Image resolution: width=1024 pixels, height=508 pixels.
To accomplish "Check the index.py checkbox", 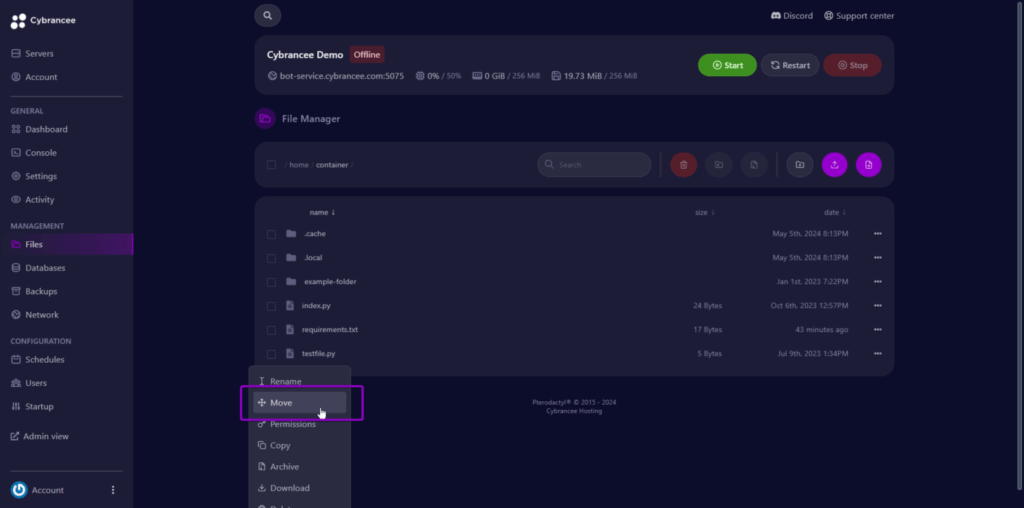I will (x=271, y=306).
